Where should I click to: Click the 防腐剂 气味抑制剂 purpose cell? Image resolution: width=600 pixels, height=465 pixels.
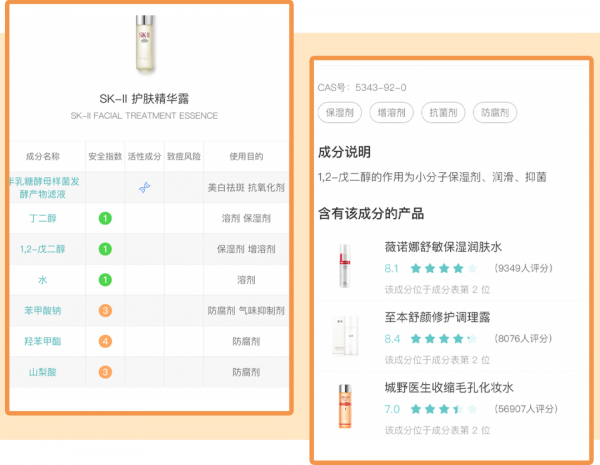click(x=246, y=310)
